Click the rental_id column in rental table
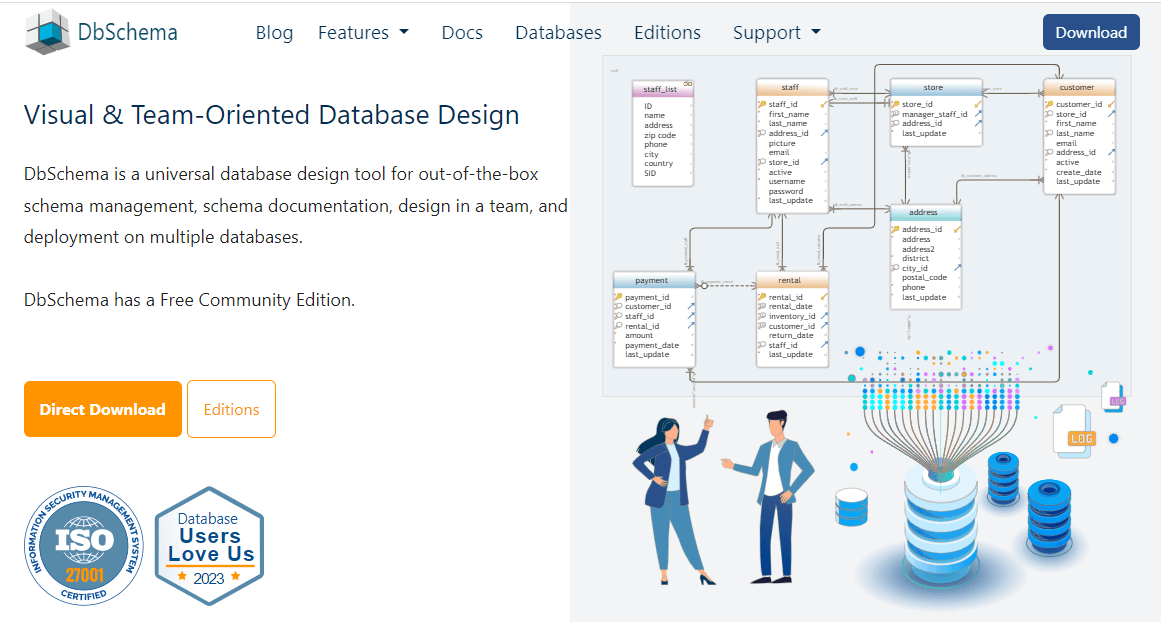Viewport: 1161px width, 622px height. tap(785, 297)
